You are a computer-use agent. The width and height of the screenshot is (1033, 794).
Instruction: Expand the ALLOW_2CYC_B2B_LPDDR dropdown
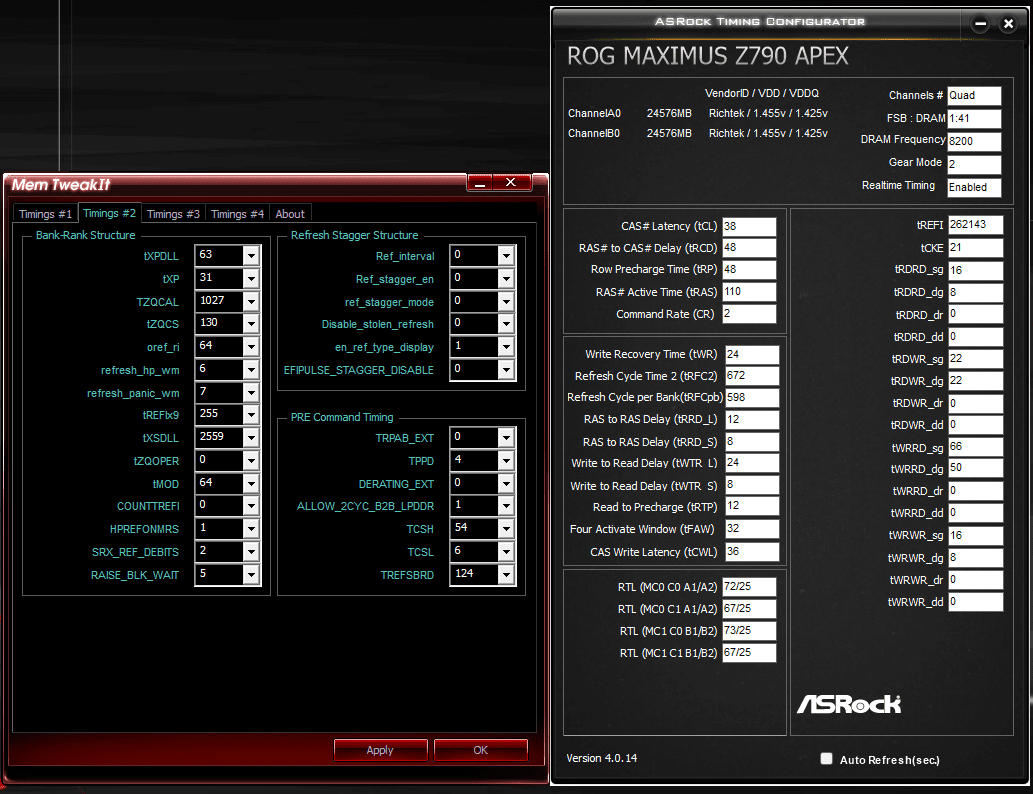pyautogui.click(x=506, y=506)
